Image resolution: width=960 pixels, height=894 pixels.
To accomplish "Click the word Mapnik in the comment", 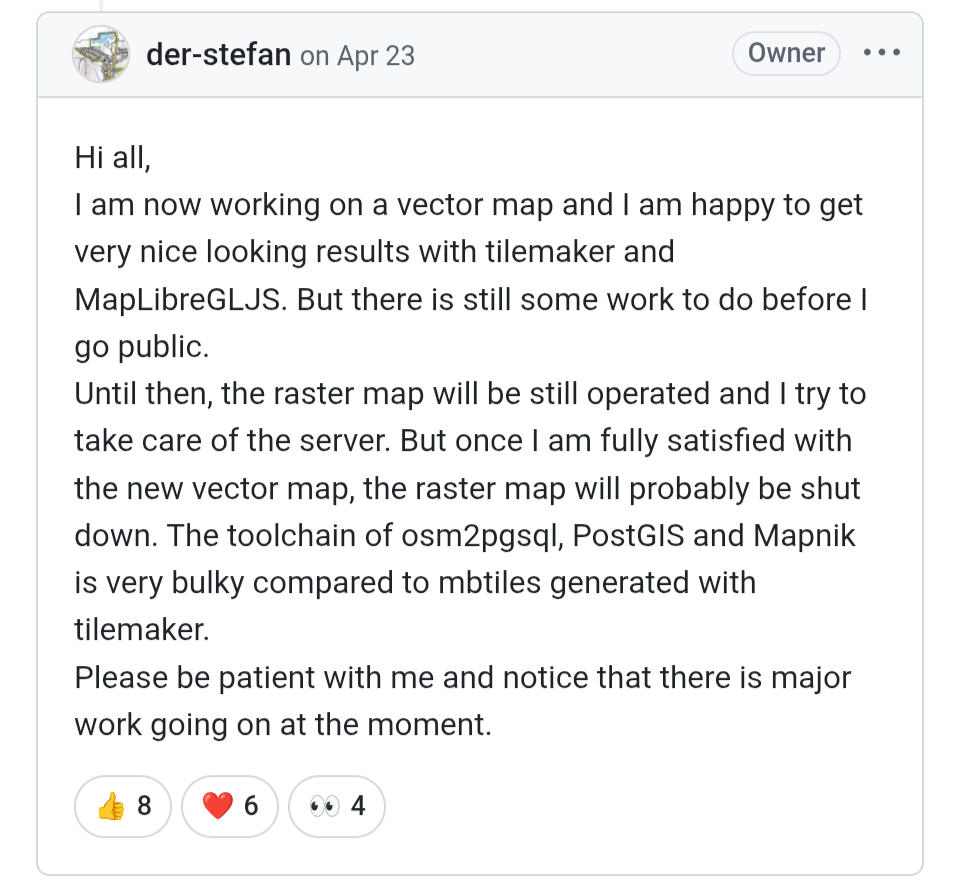I will 804,535.
